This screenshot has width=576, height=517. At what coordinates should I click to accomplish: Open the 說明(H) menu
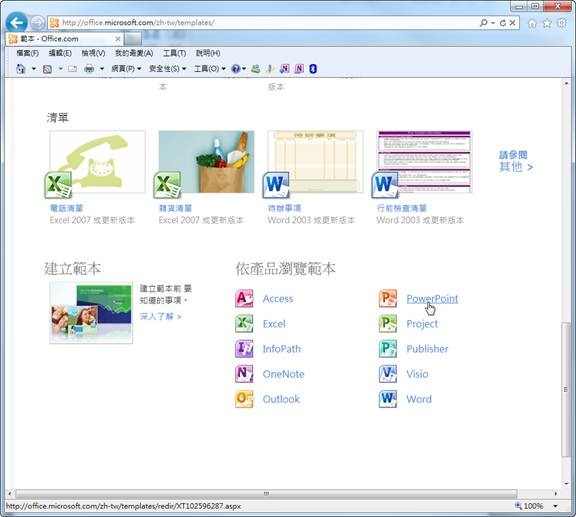pyautogui.click(x=208, y=53)
